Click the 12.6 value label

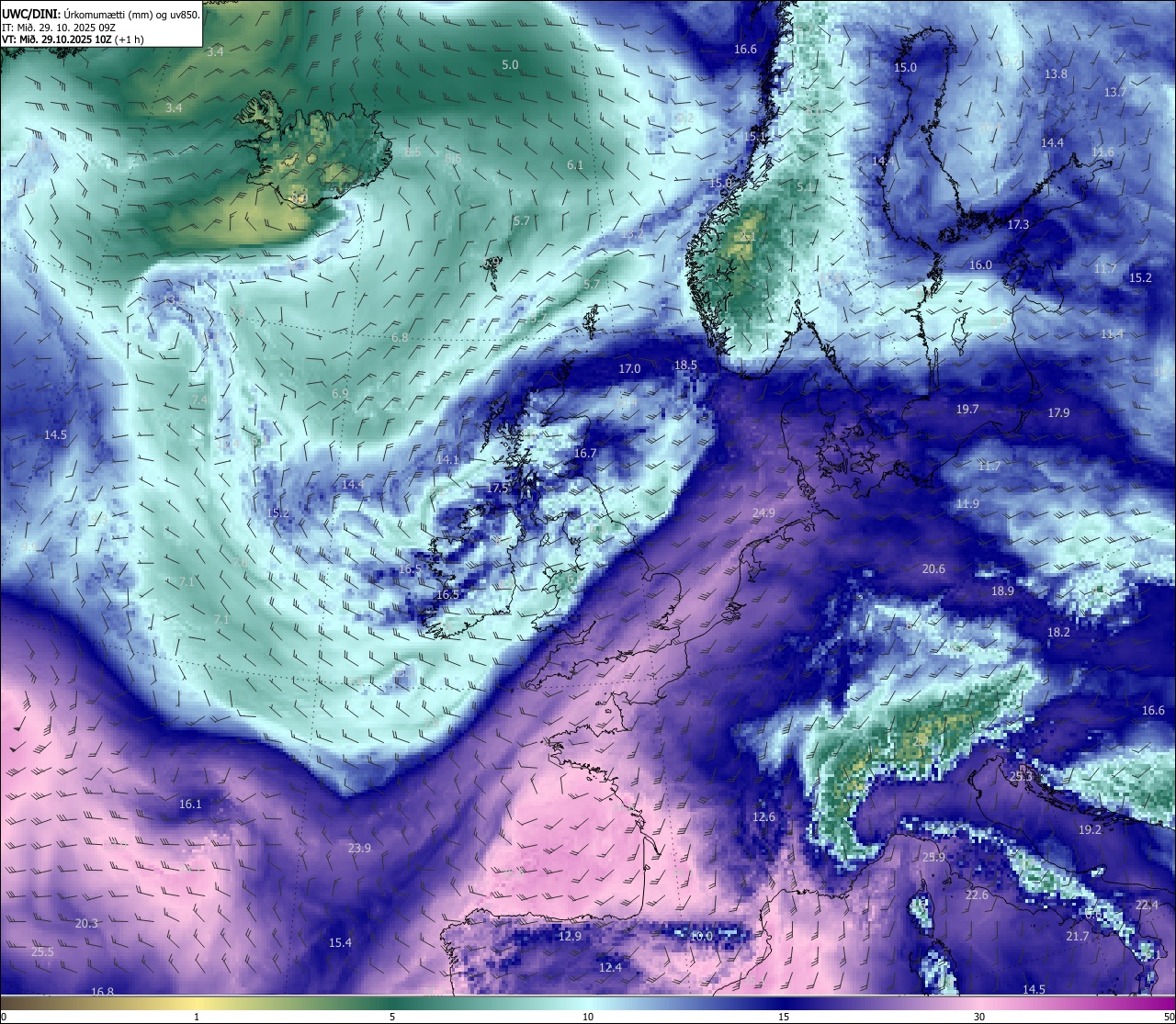pos(763,817)
